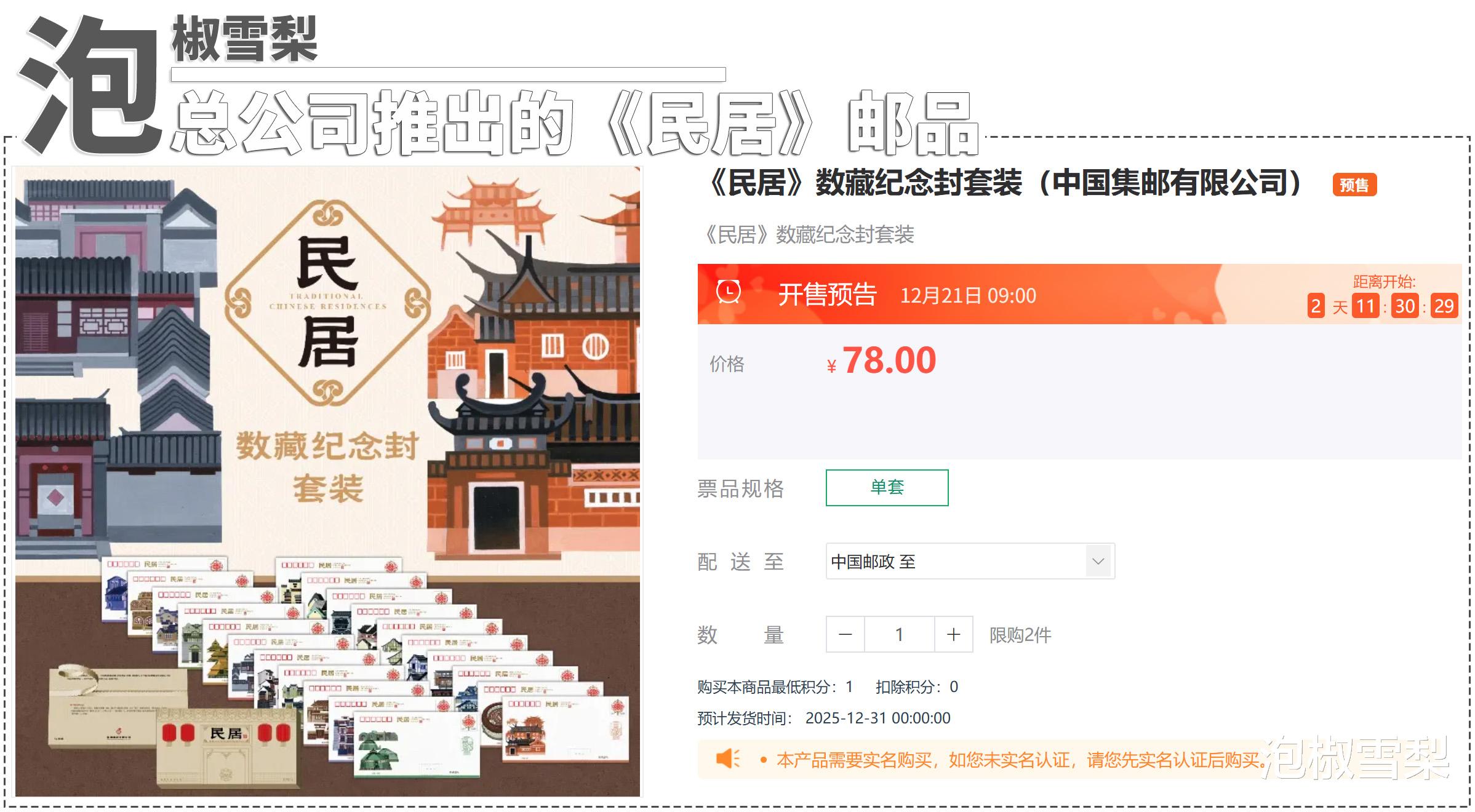Select the 单套 specification option
Image resolution: width=1475 pixels, height=812 pixels.
point(887,488)
